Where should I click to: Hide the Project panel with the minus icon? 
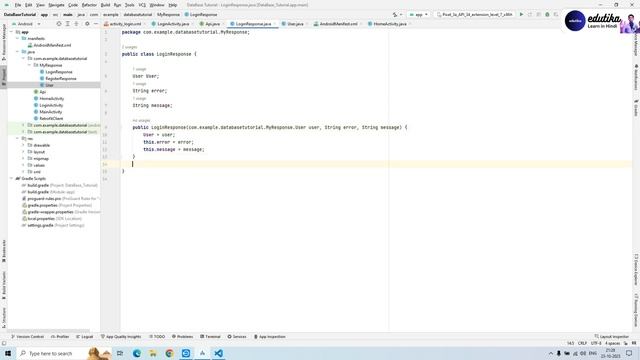click(x=96, y=24)
